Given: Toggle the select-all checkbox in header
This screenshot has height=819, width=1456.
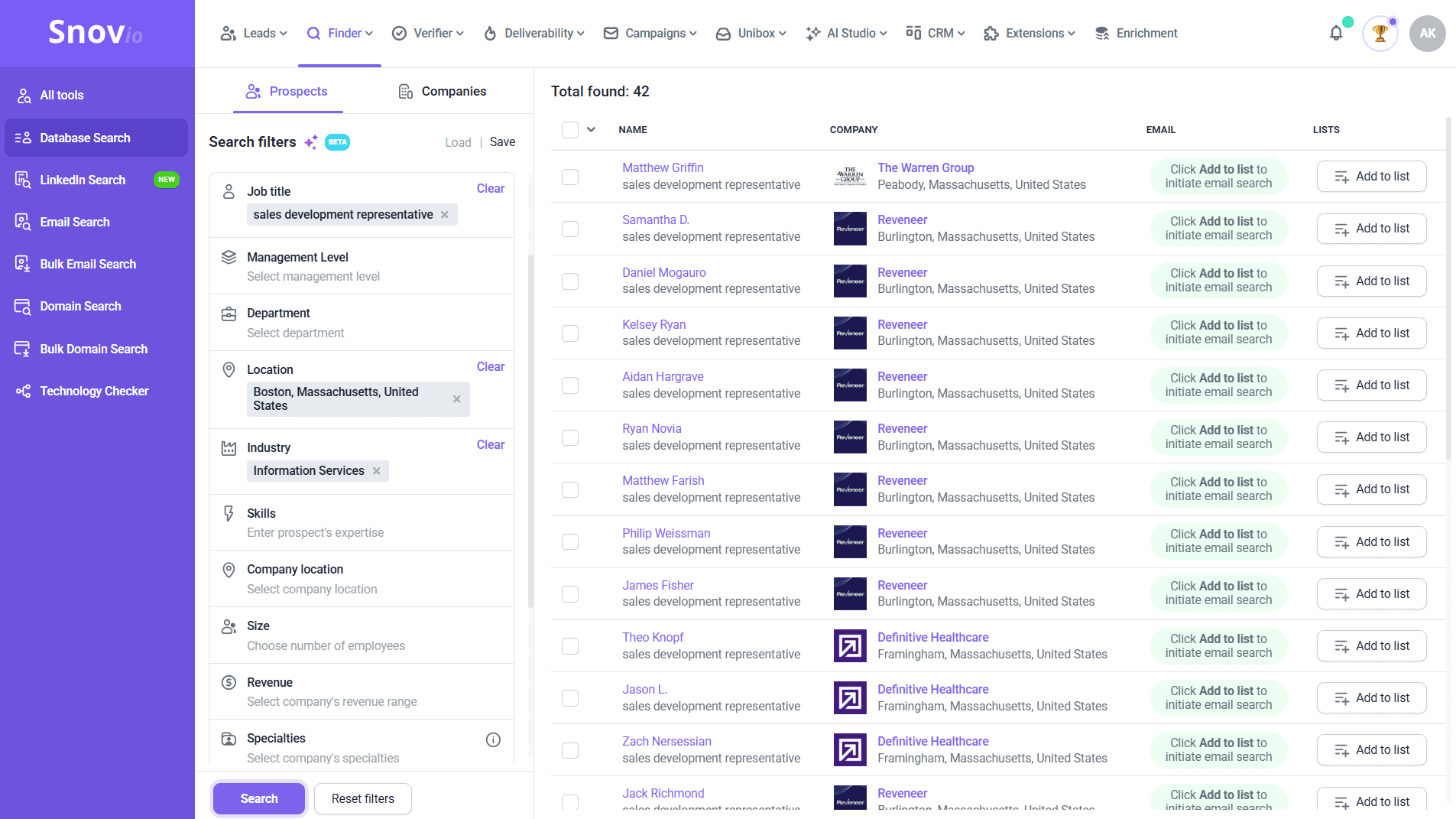Looking at the screenshot, I should point(570,130).
